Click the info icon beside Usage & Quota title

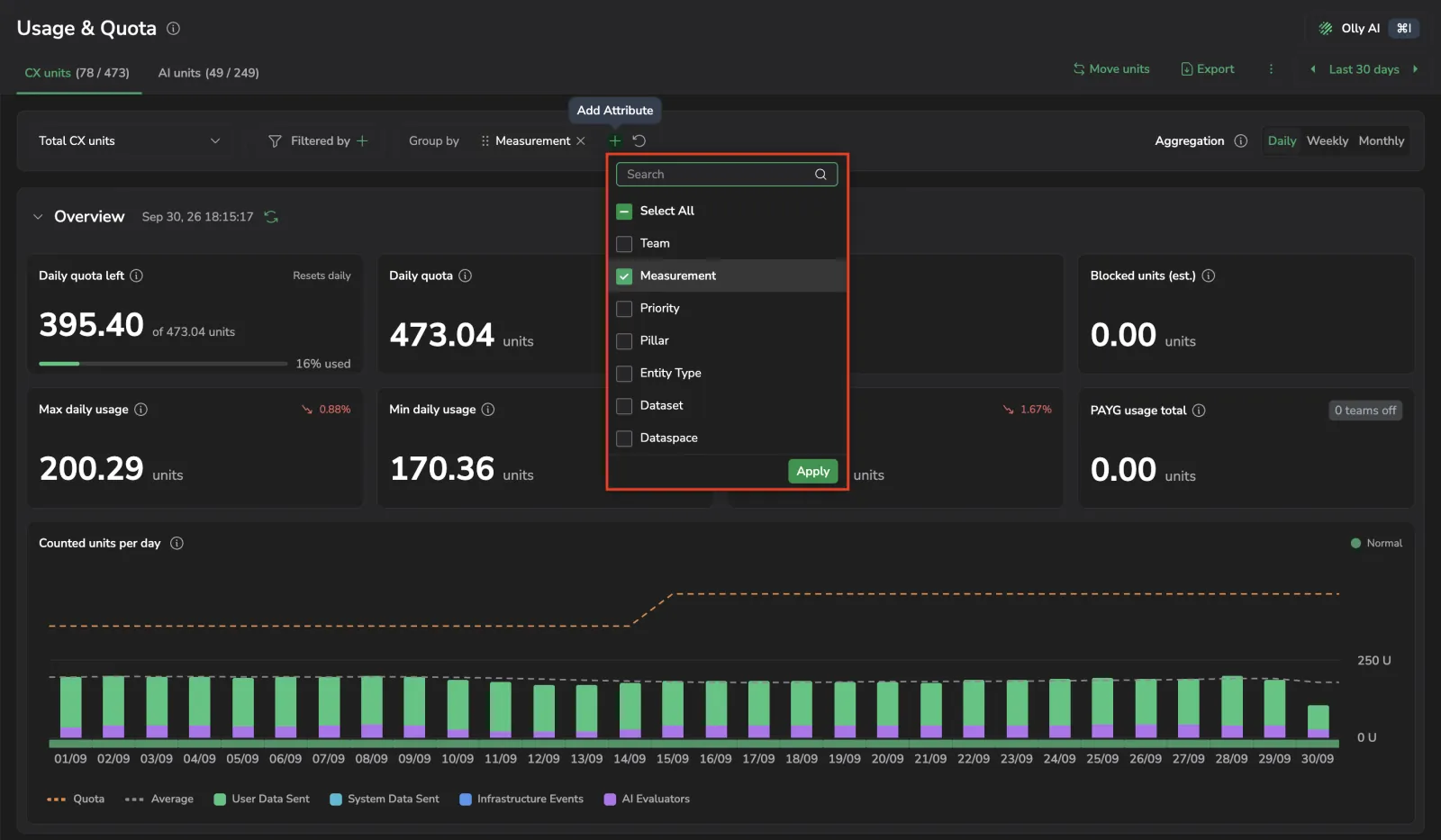[x=174, y=29]
